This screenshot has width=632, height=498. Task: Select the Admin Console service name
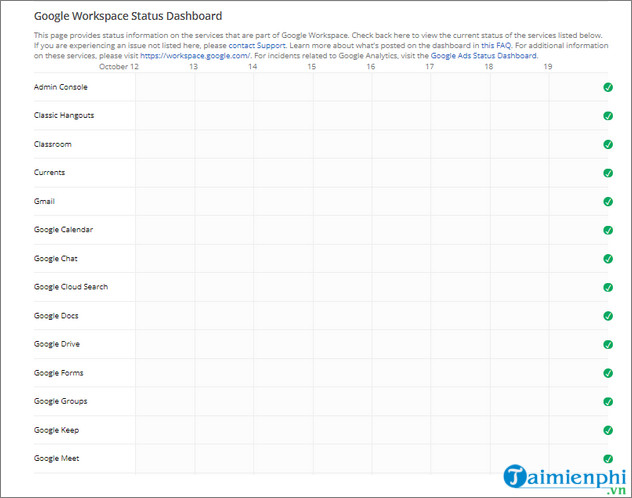60,87
